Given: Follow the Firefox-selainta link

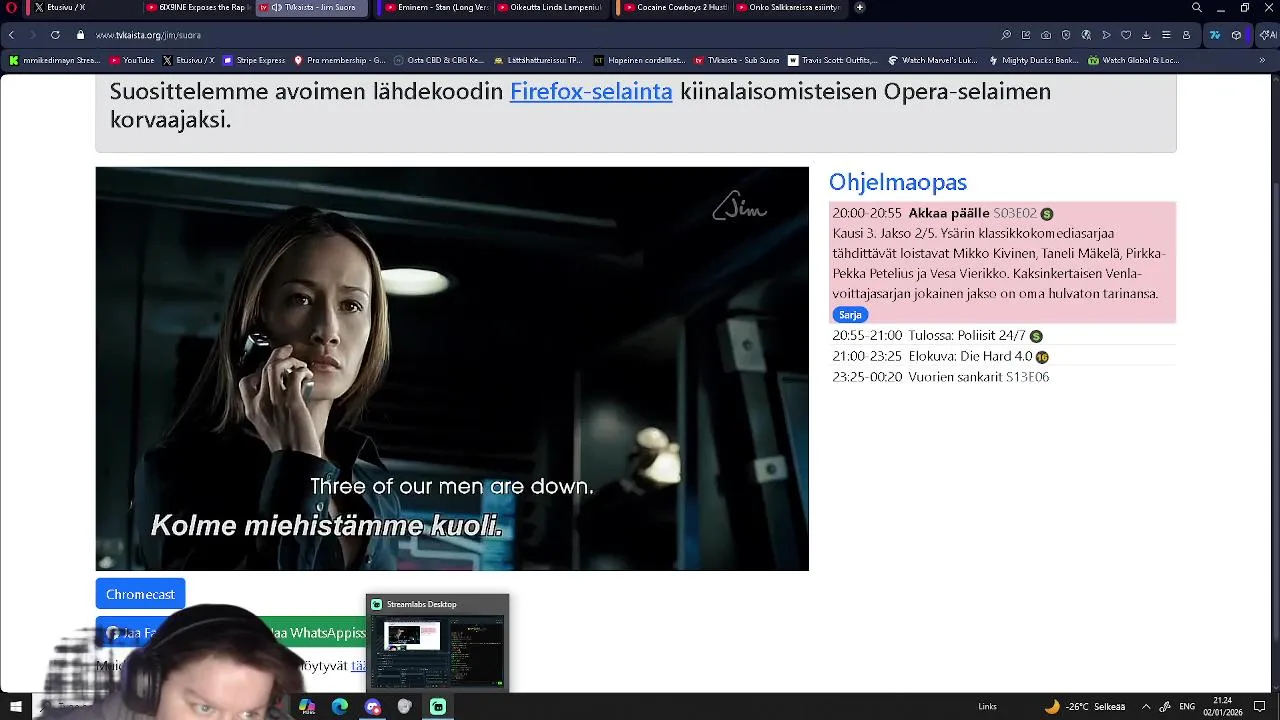Looking at the screenshot, I should [x=591, y=91].
